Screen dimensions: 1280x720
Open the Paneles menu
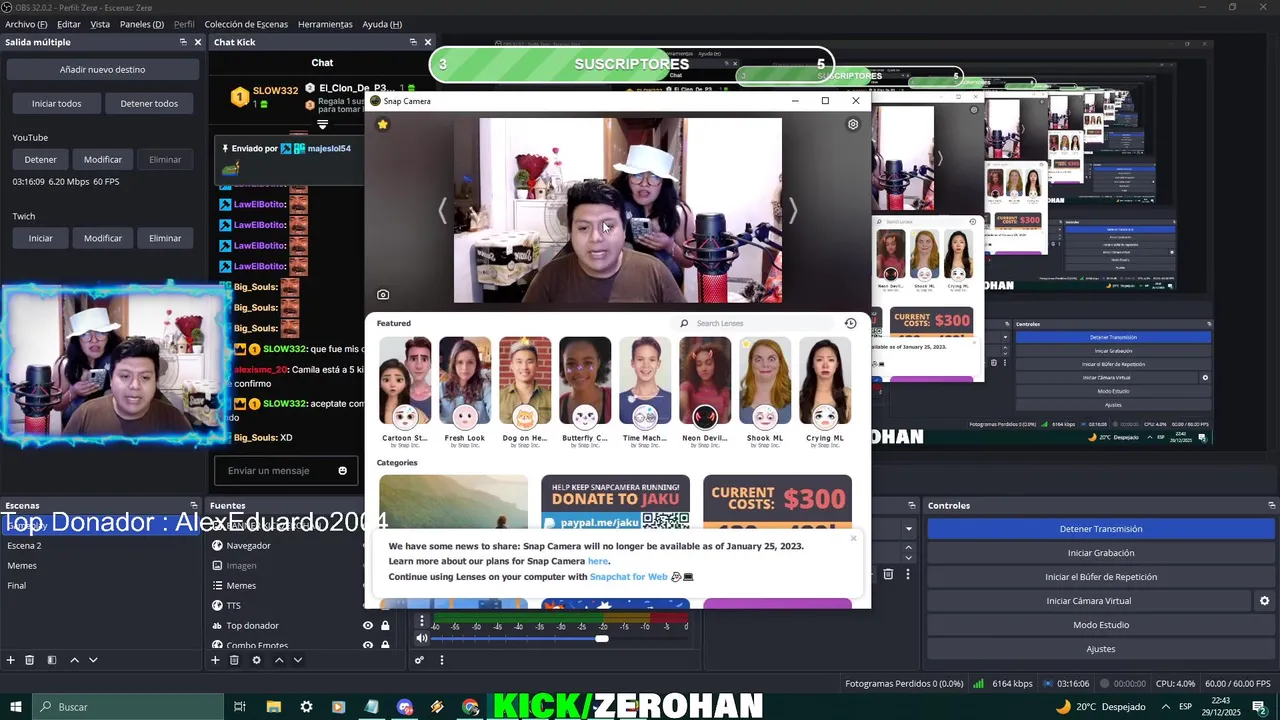142,24
